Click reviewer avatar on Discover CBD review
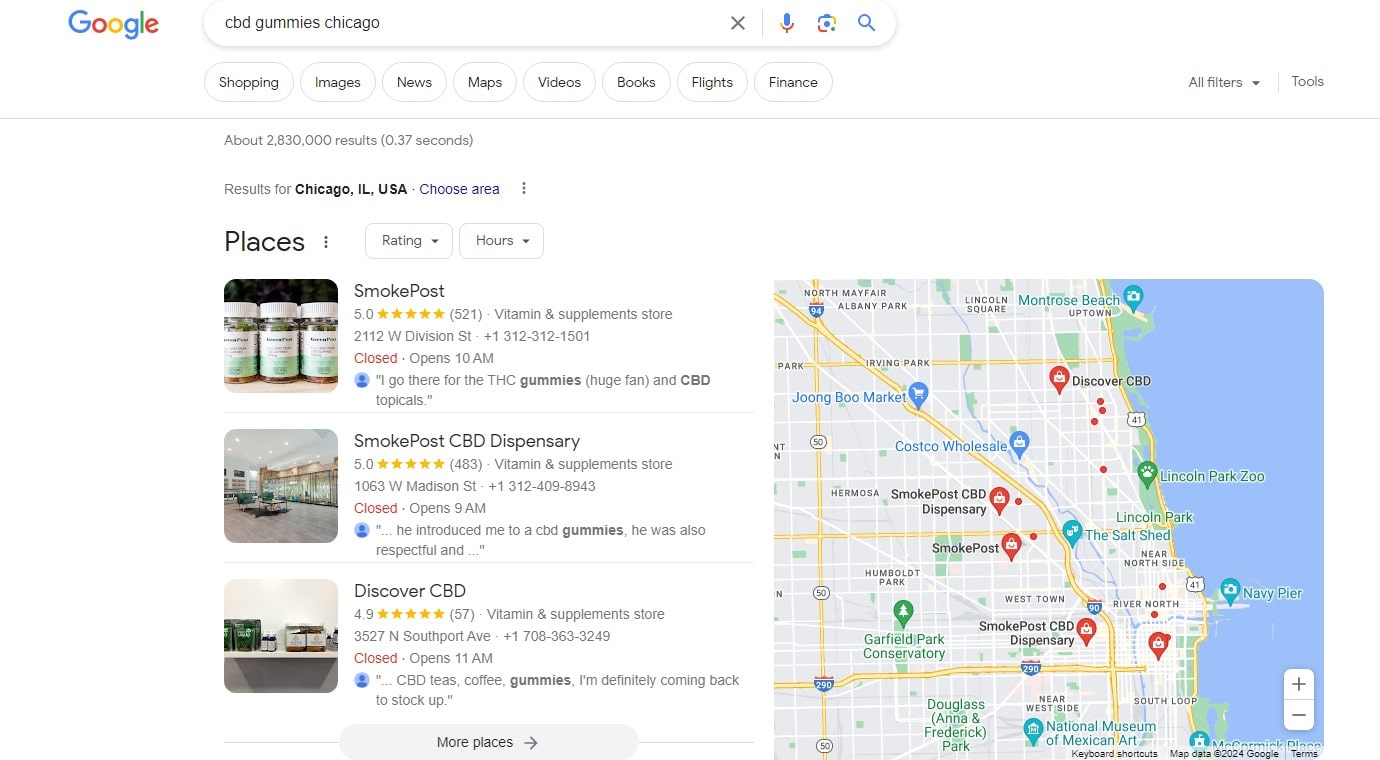This screenshot has width=1380, height=760. pos(362,680)
